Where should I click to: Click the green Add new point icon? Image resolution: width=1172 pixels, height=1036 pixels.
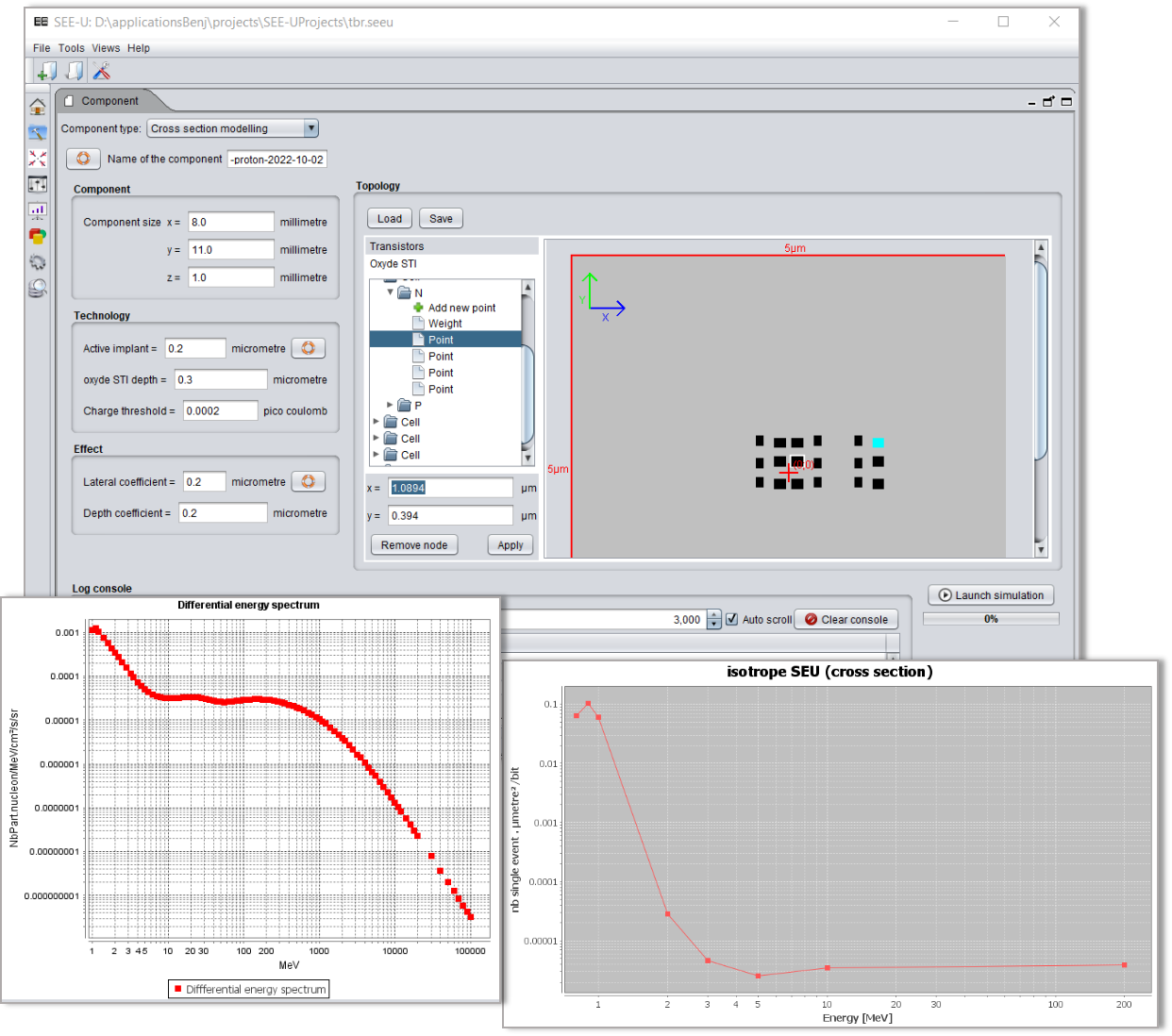pyautogui.click(x=418, y=308)
